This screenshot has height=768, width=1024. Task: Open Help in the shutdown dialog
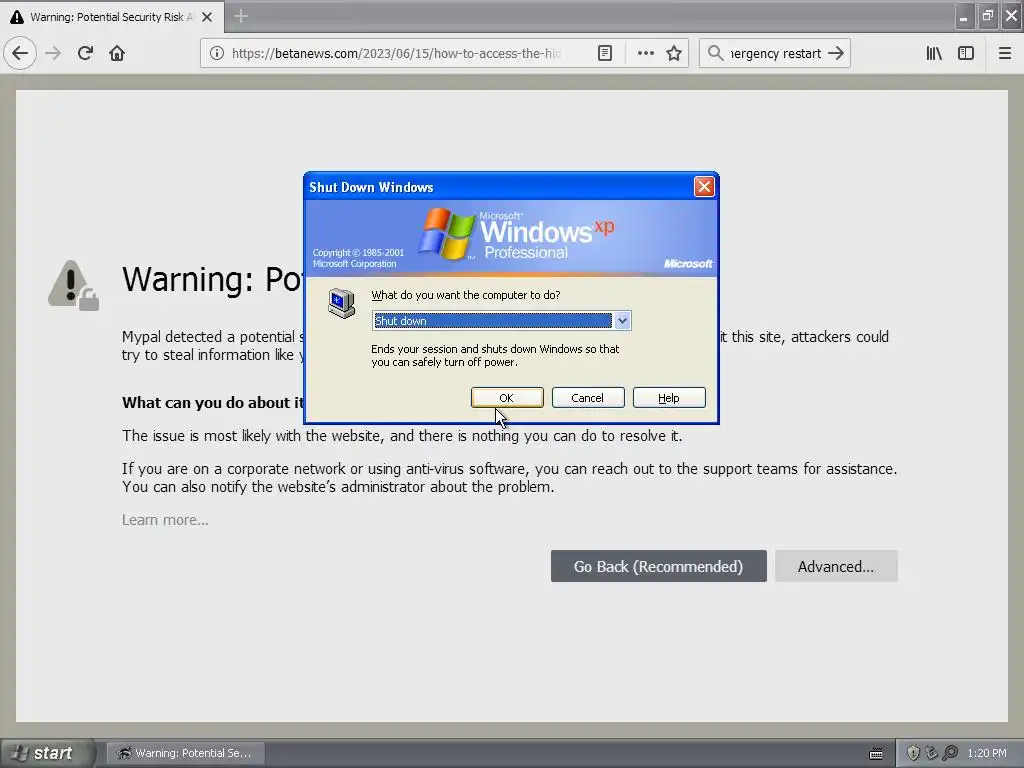click(x=669, y=398)
